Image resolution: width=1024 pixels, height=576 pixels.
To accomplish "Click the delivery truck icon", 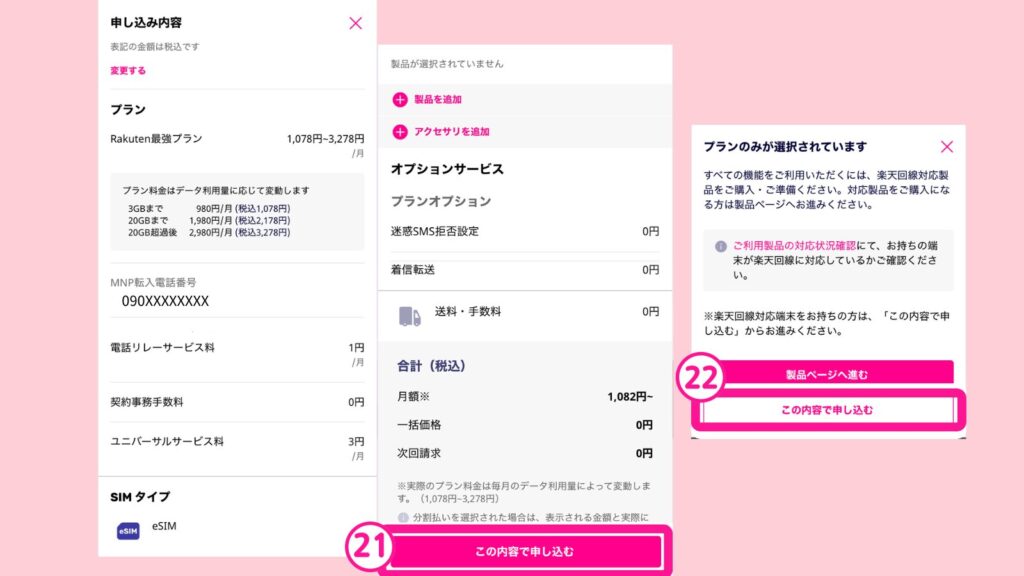I will pos(409,317).
